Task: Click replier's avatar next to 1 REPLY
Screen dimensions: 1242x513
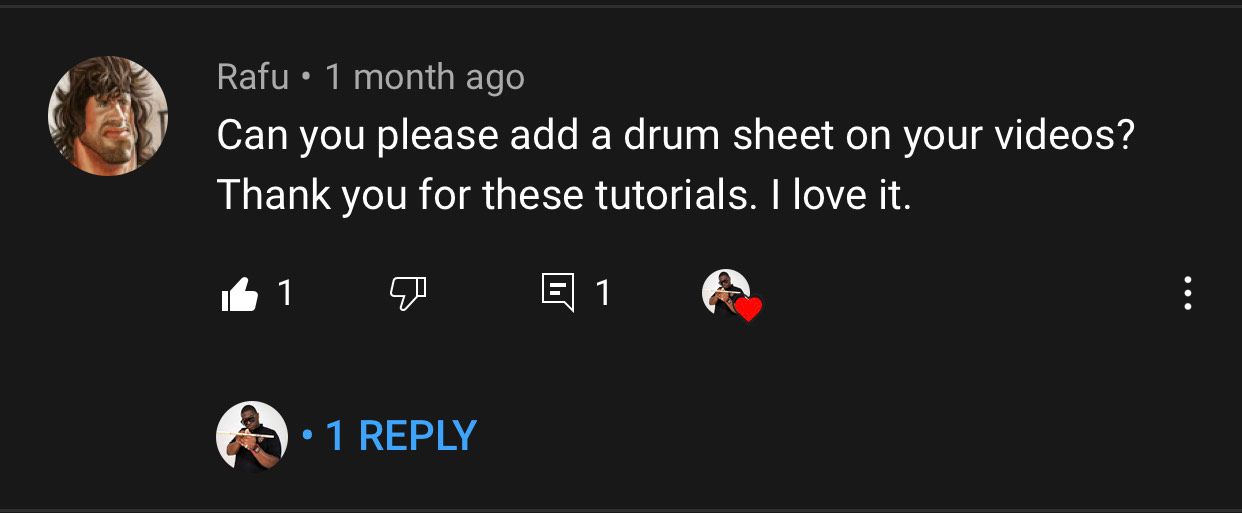Action: [252, 436]
